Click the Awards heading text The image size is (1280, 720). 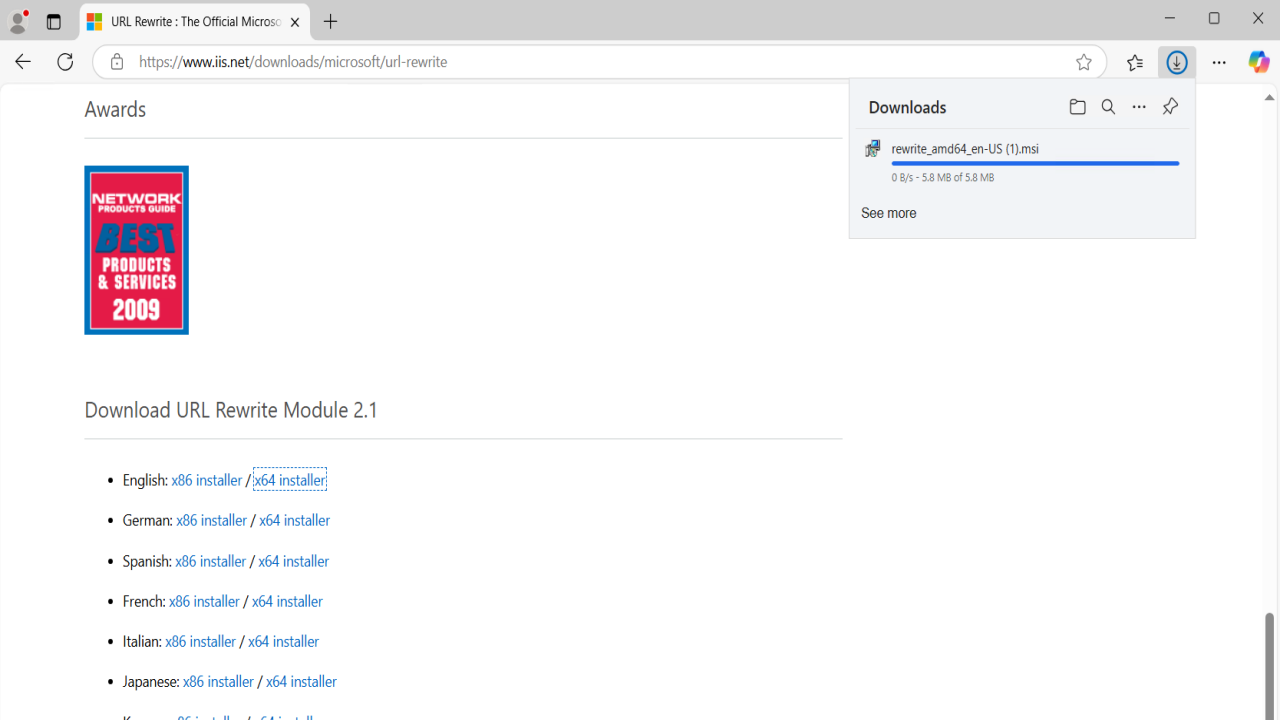tap(115, 109)
